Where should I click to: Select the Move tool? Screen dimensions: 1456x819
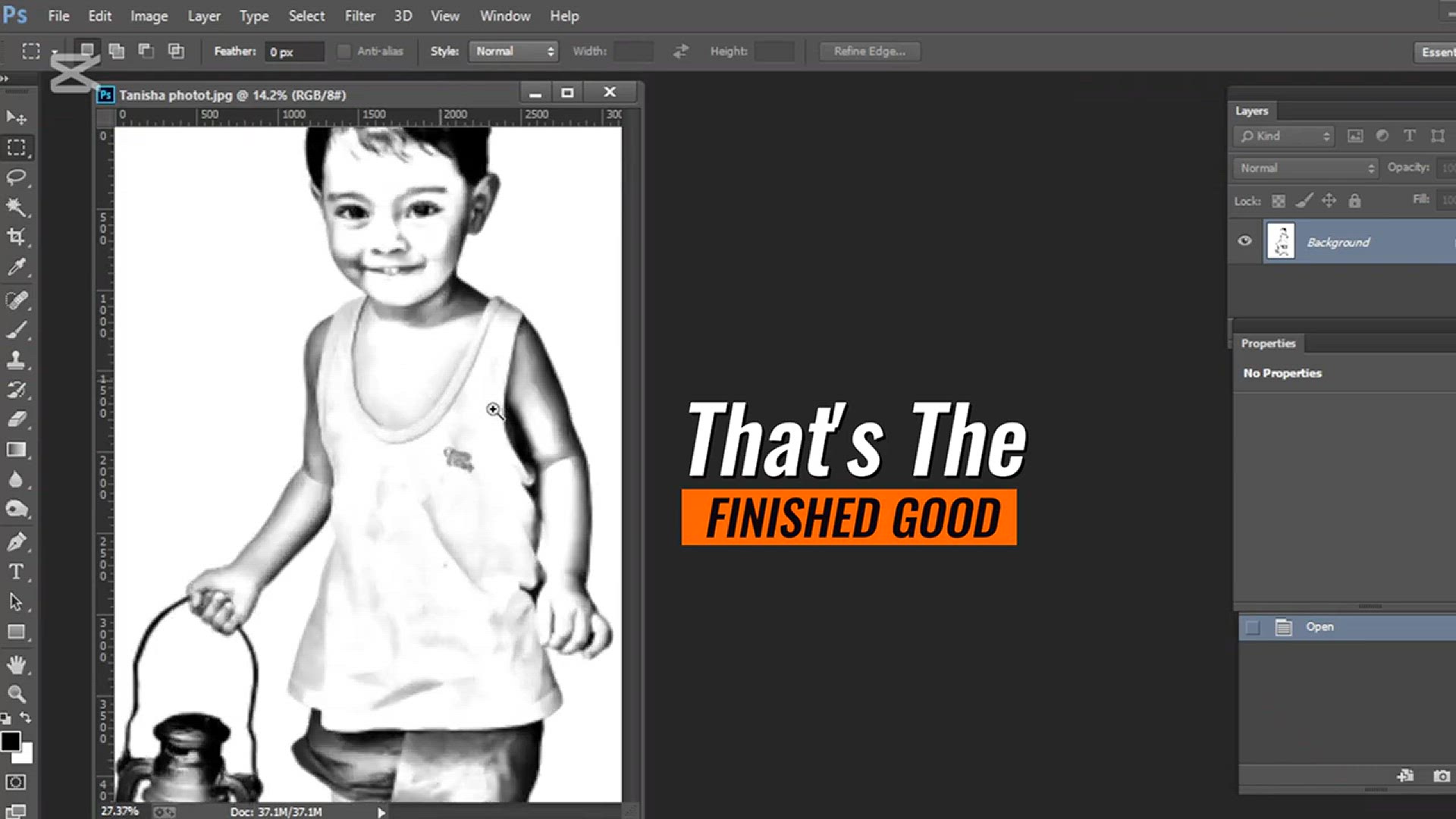(x=16, y=117)
